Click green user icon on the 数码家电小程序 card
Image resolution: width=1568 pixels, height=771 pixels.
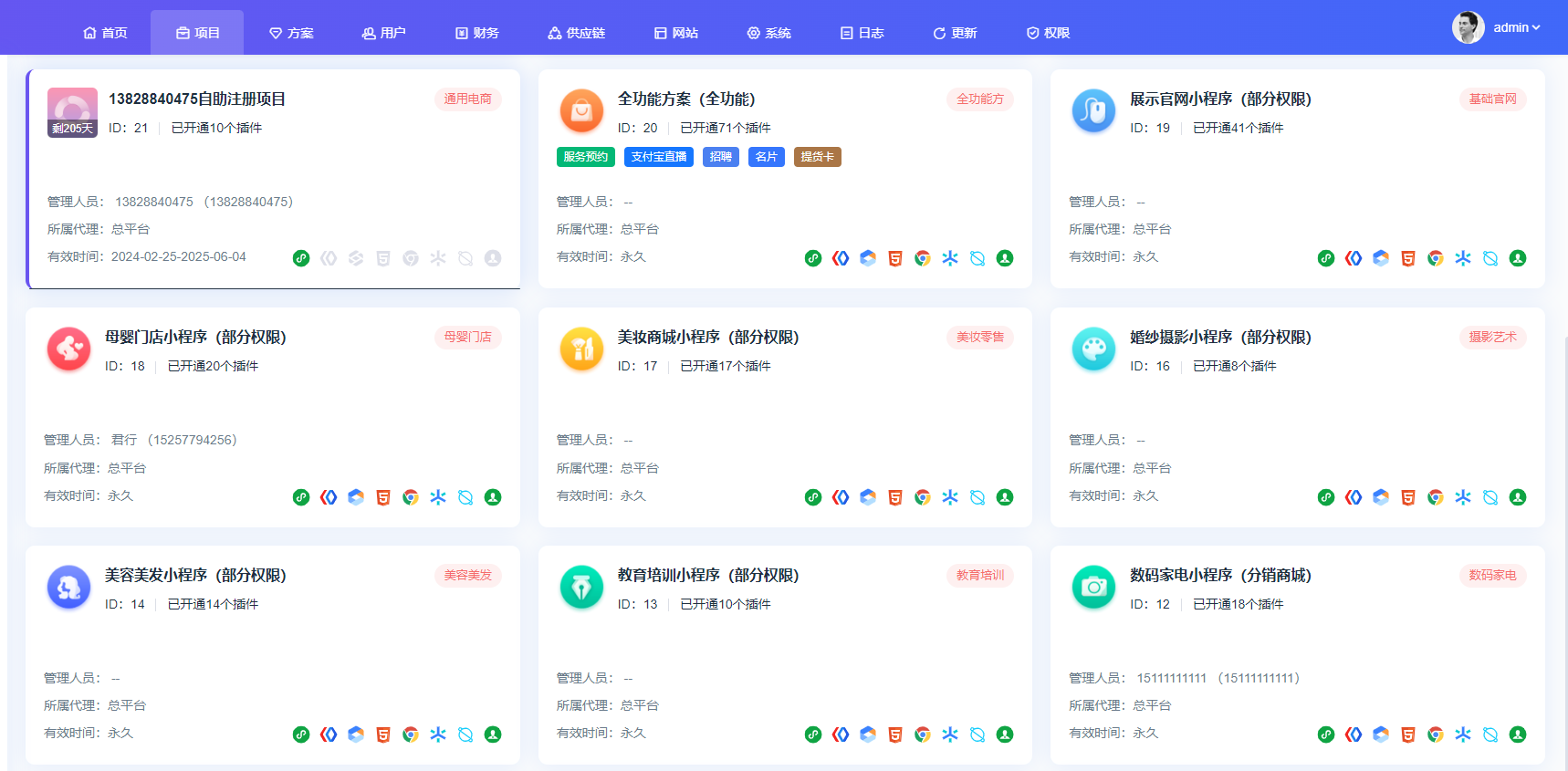1518,735
